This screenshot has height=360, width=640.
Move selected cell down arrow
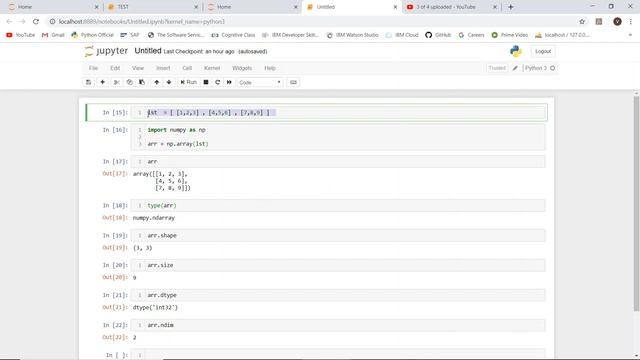[x=169, y=82]
